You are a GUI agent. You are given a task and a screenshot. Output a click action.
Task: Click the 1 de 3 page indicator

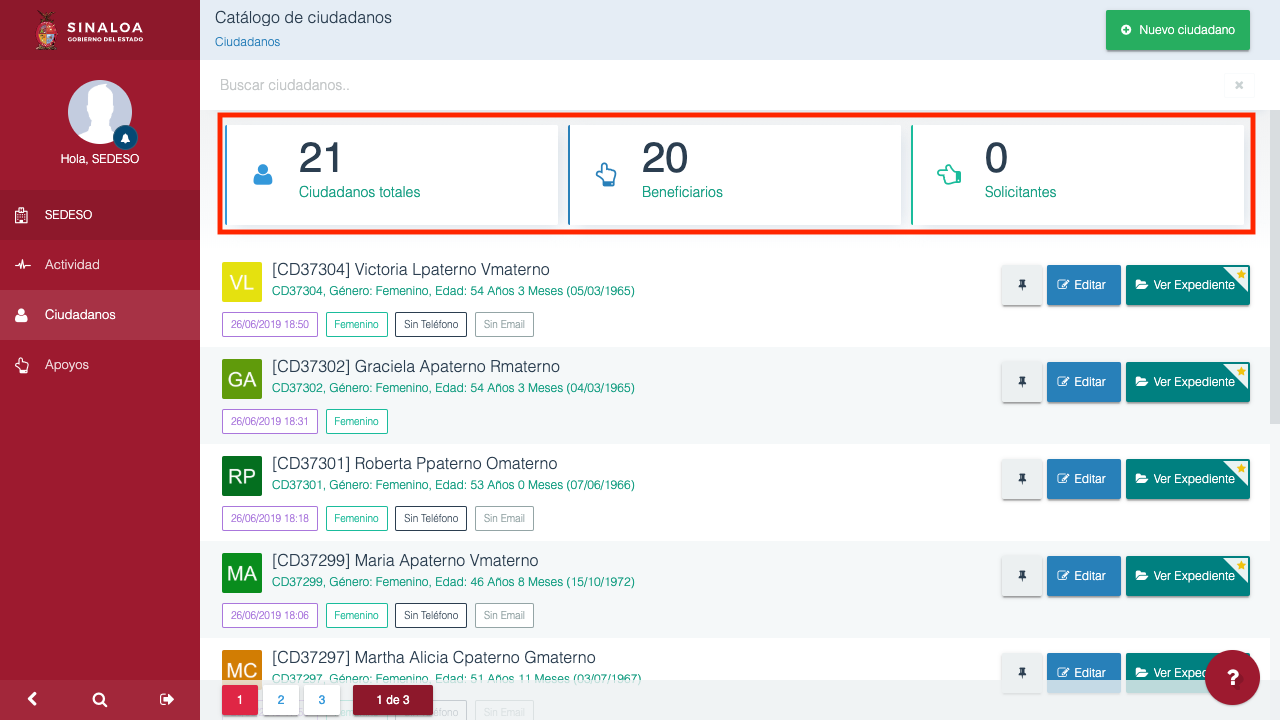pyautogui.click(x=393, y=700)
